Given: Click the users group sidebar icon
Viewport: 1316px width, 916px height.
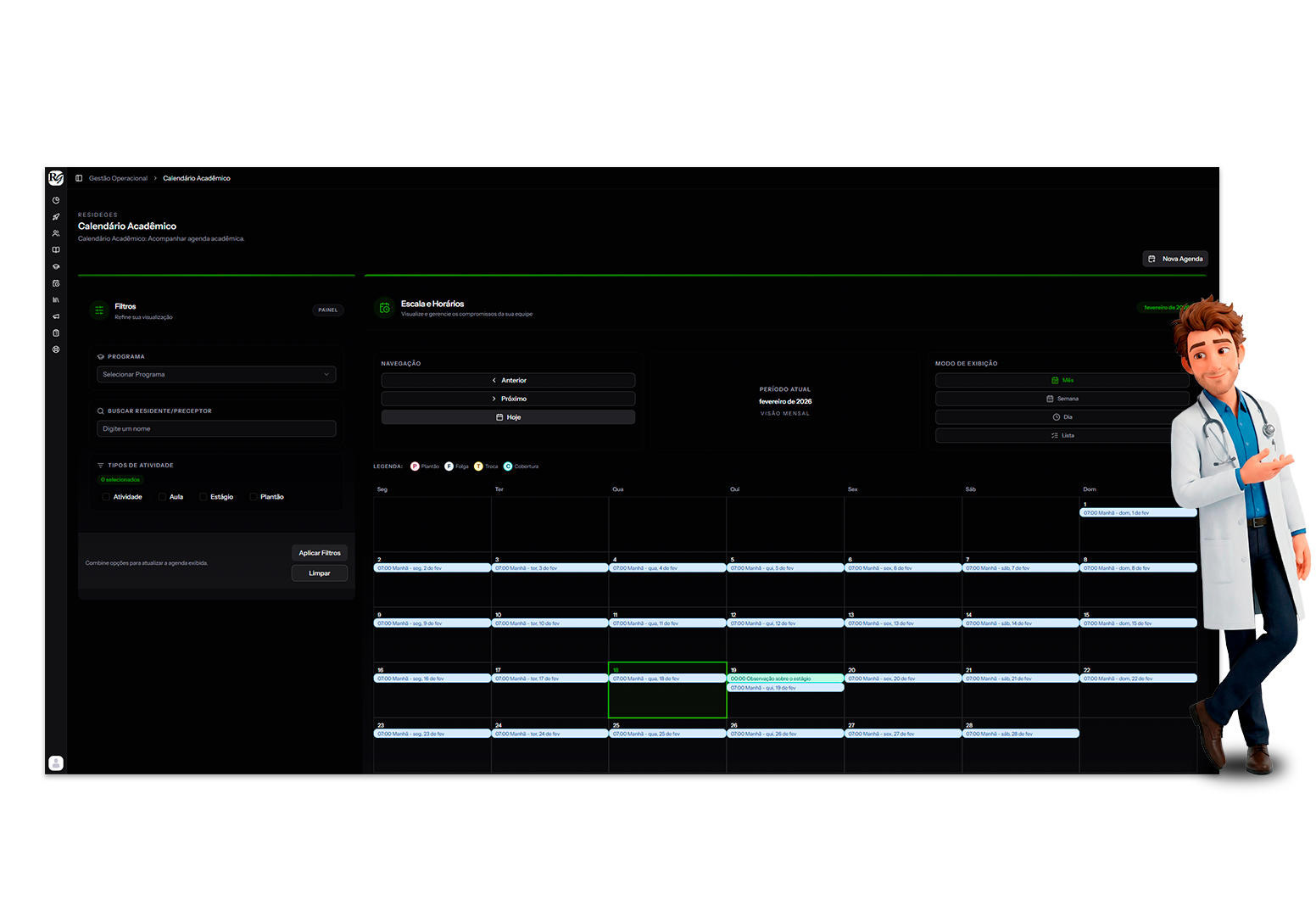Looking at the screenshot, I should (x=56, y=233).
